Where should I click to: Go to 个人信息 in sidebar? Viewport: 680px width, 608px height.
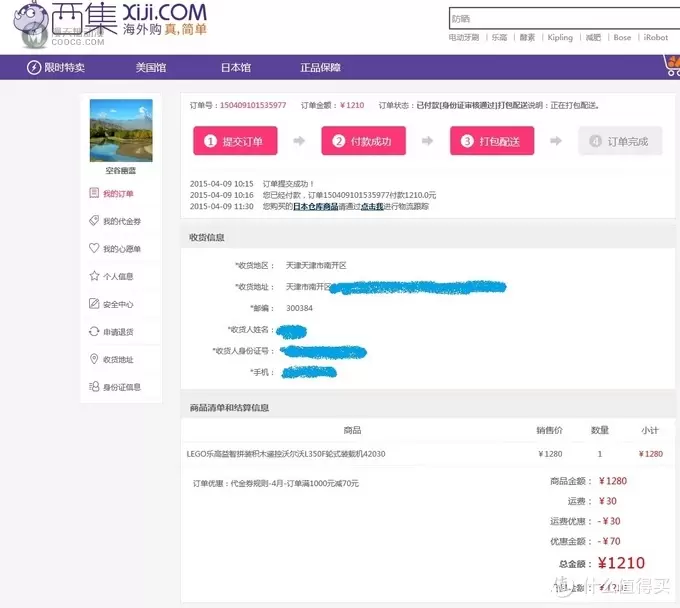118,276
